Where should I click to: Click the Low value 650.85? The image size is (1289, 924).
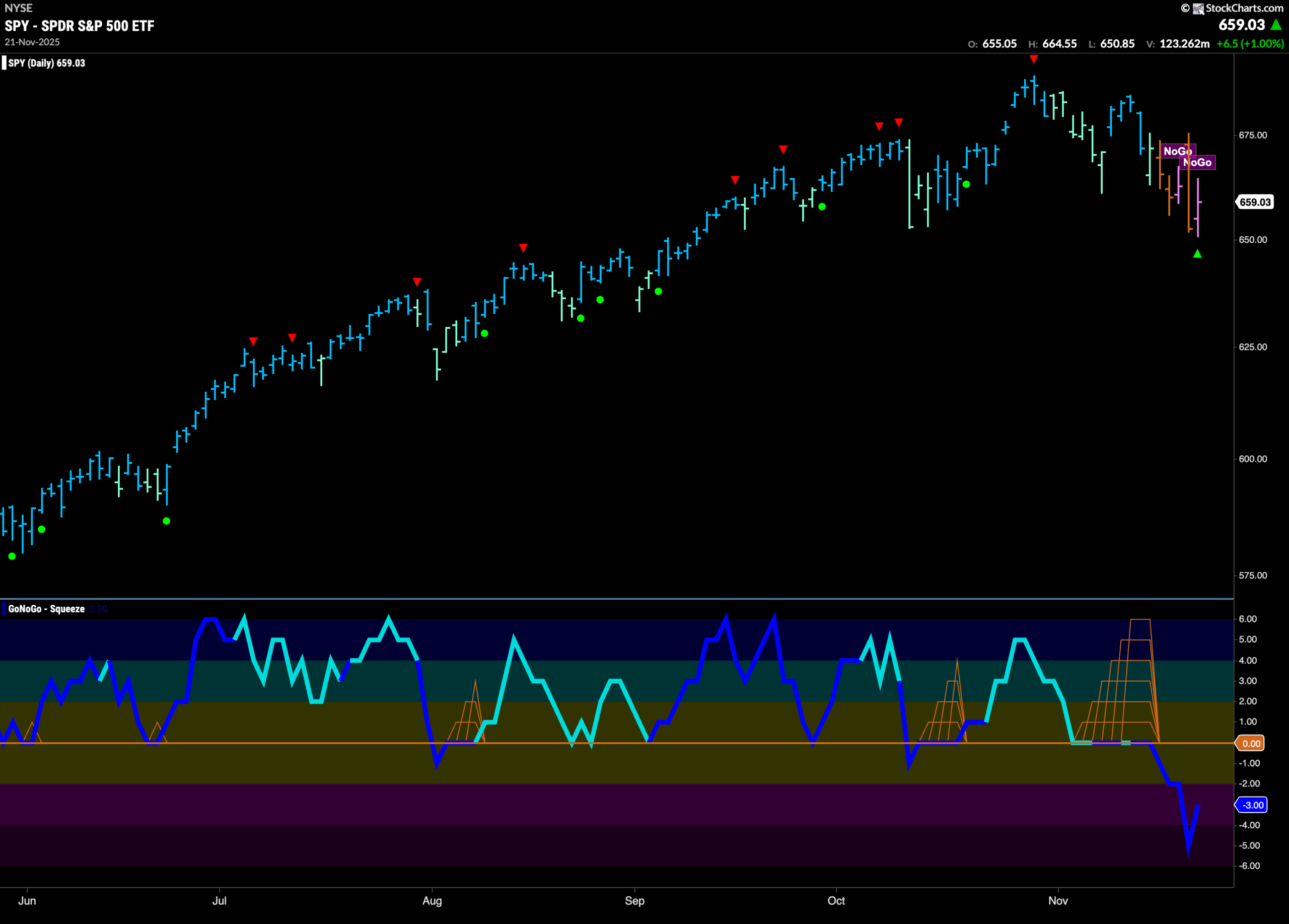[1117, 44]
